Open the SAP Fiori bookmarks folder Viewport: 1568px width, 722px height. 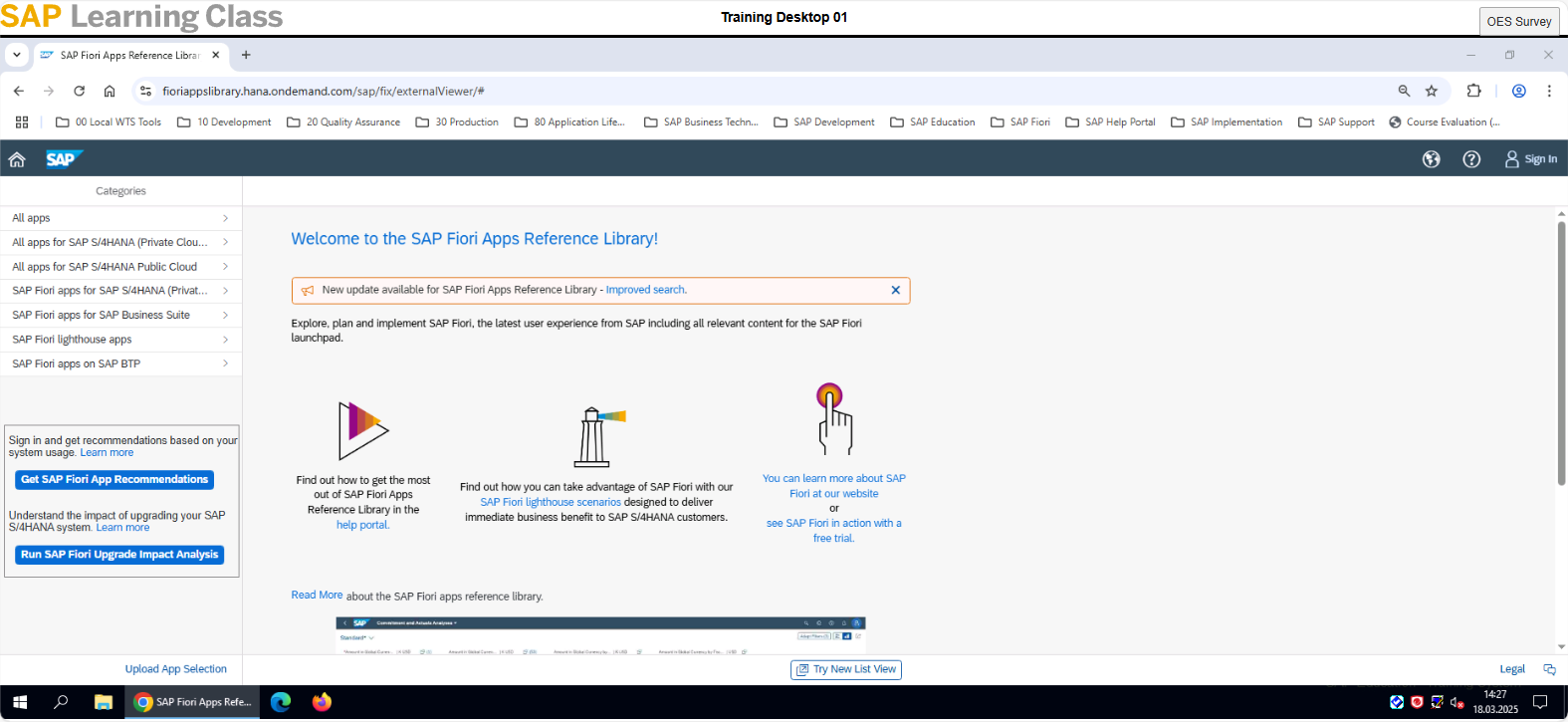tap(1020, 122)
